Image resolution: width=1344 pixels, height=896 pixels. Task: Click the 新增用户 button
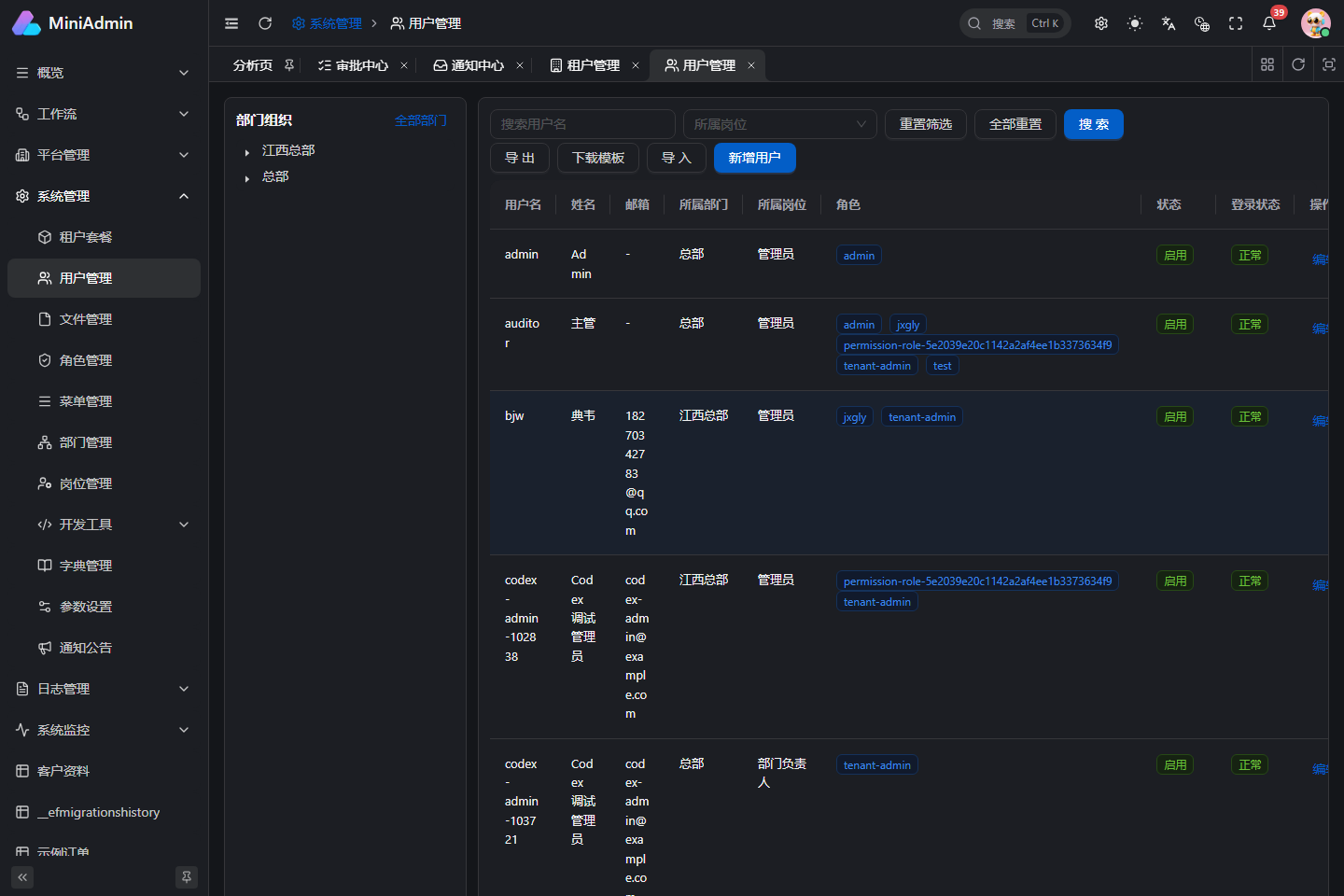755,158
